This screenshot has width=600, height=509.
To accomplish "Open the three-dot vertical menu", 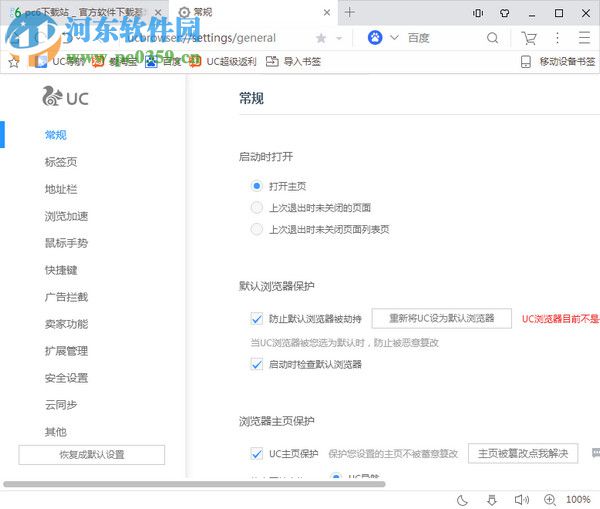I will pyautogui.click(x=557, y=38).
